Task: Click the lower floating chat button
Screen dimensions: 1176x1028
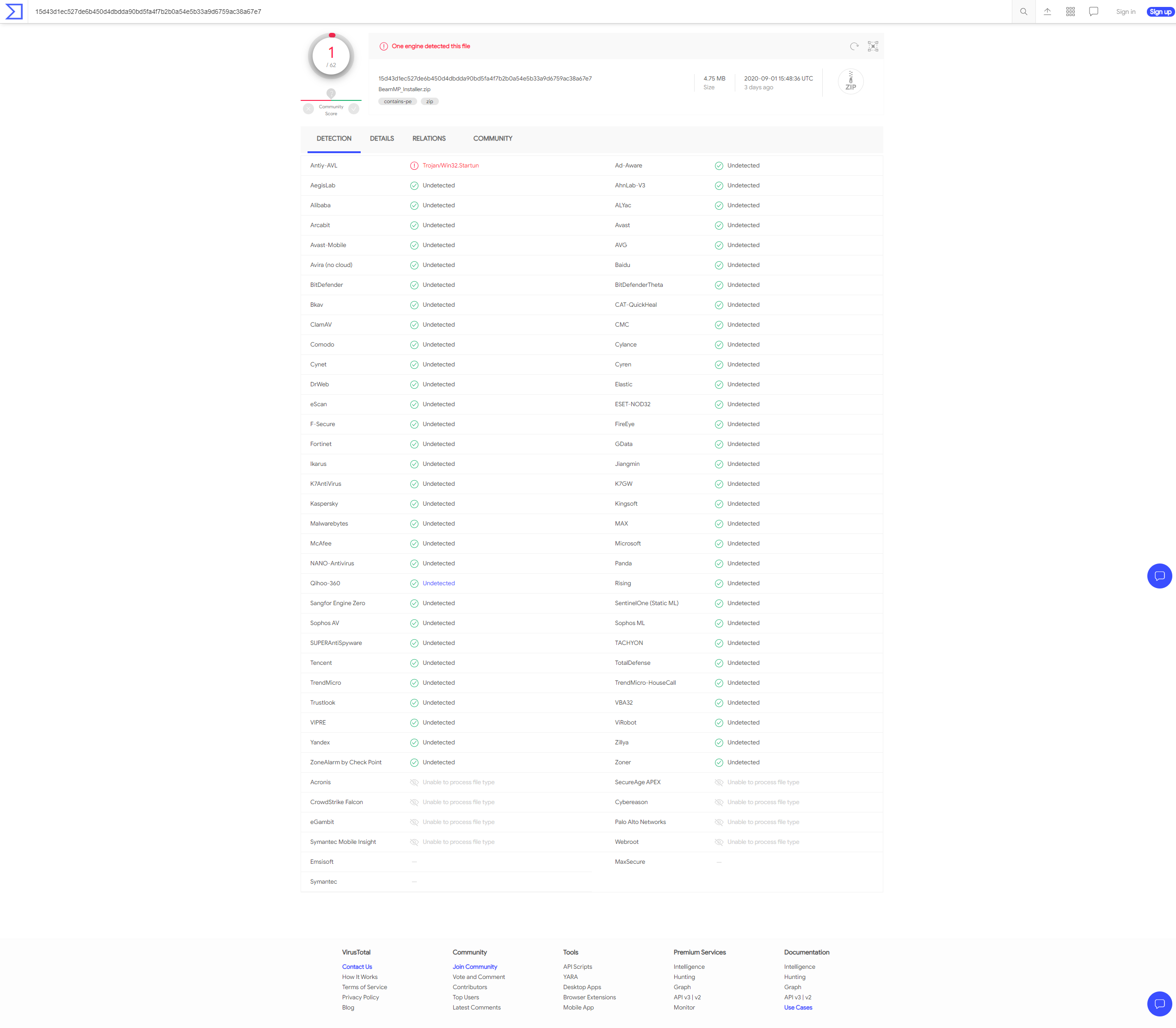Action: point(1159,1004)
